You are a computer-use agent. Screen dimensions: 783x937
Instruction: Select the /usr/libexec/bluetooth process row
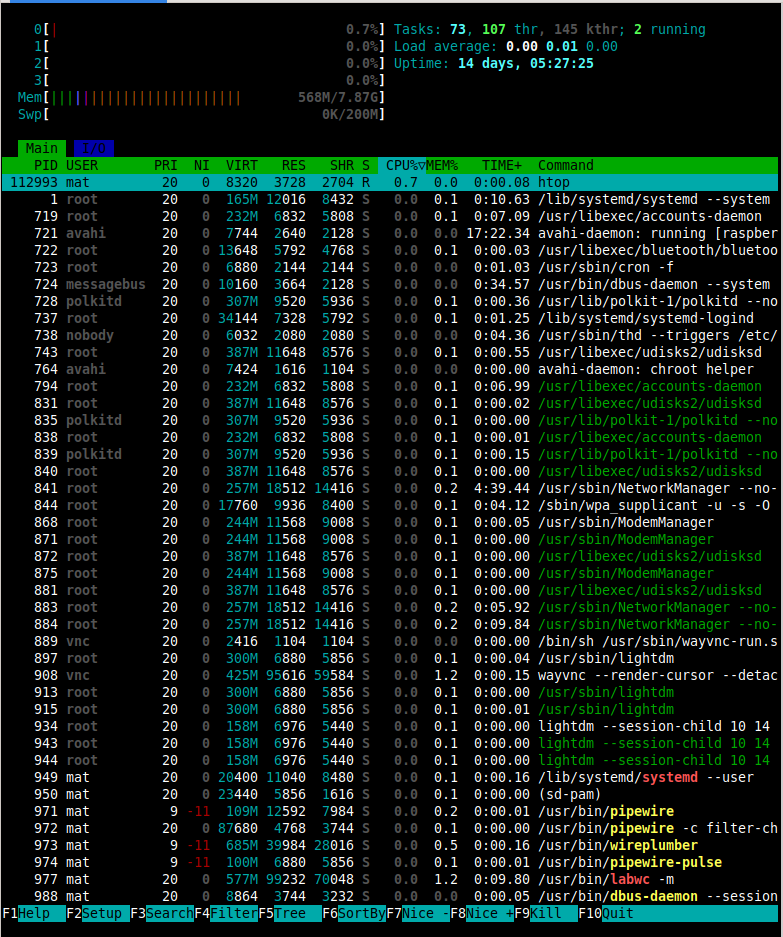390,250
